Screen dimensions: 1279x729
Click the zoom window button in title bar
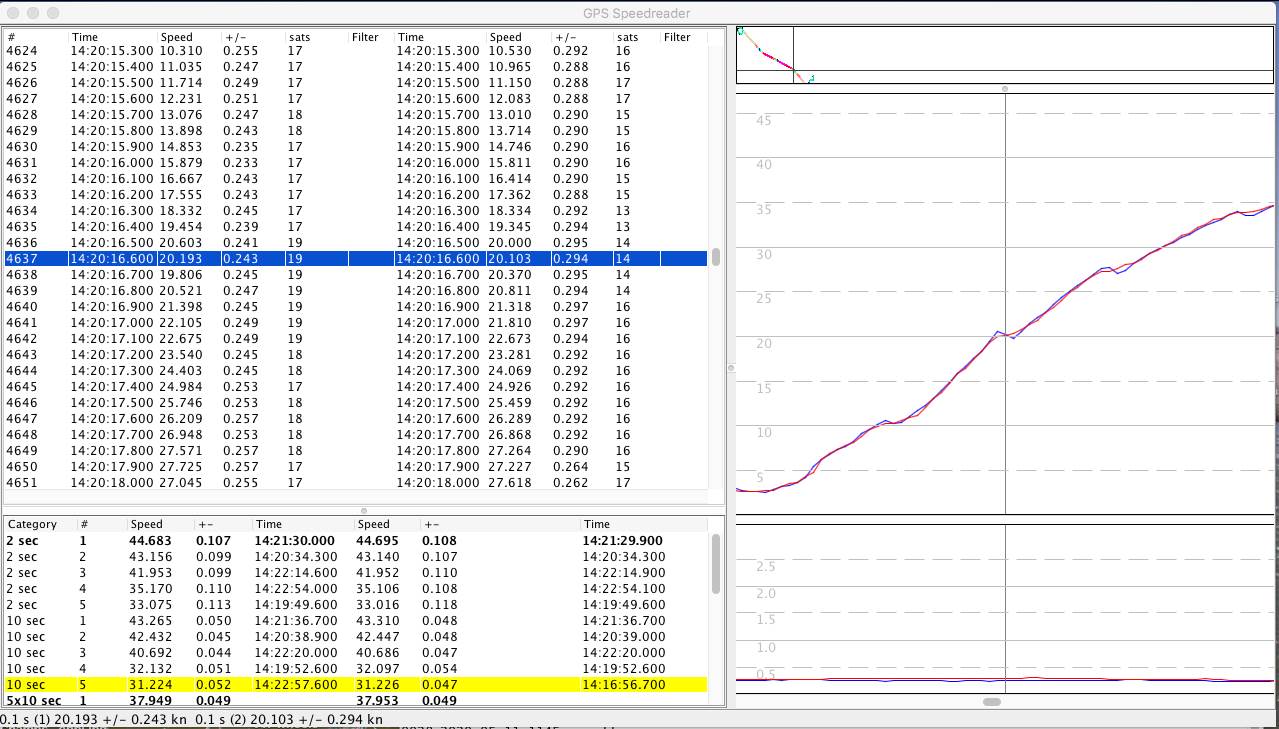(x=53, y=13)
